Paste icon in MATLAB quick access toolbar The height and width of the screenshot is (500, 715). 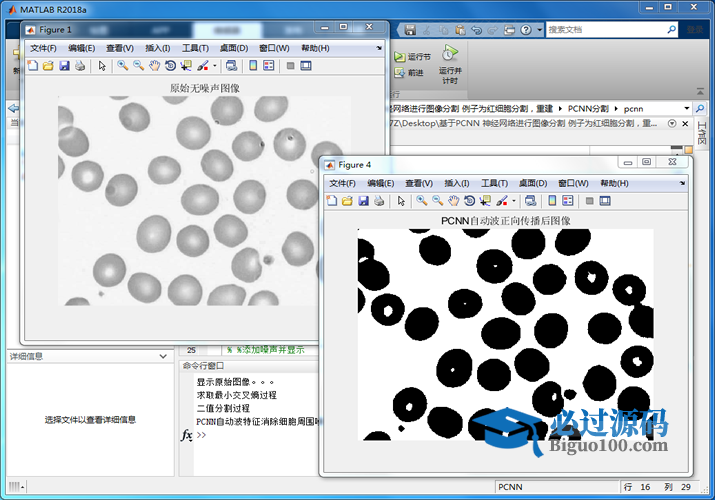tap(460, 30)
